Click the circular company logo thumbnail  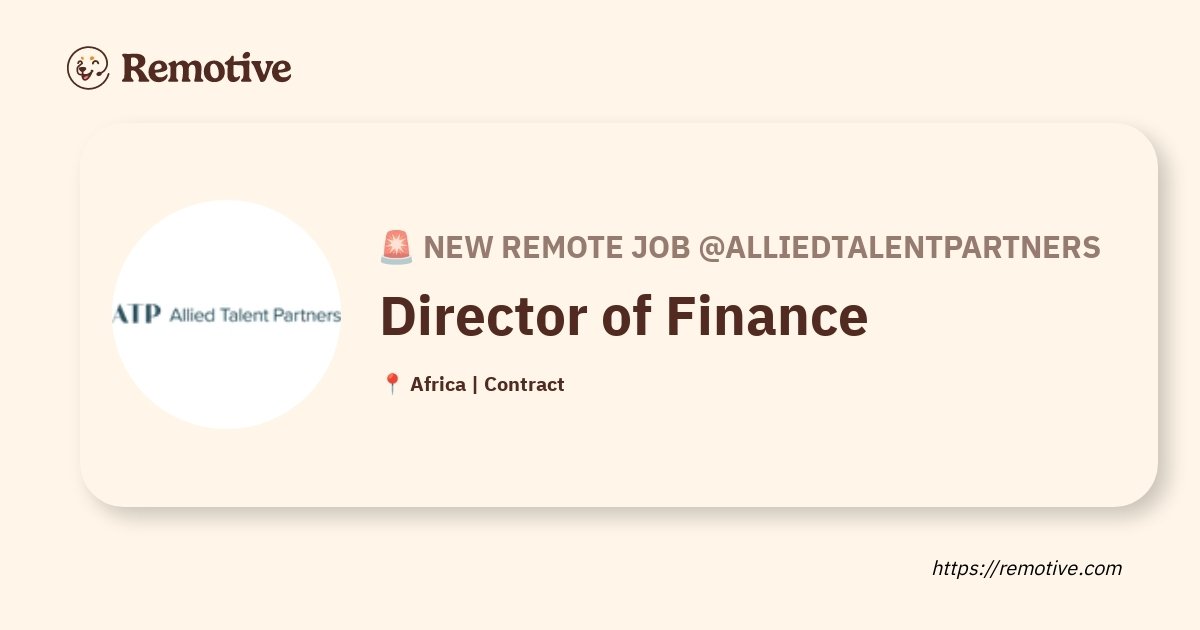227,315
